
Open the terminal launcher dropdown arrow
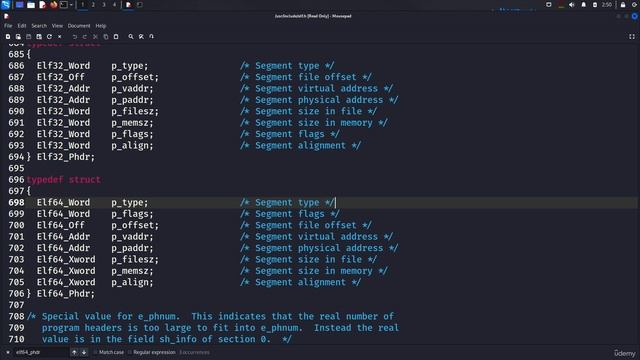click(x=71, y=5)
